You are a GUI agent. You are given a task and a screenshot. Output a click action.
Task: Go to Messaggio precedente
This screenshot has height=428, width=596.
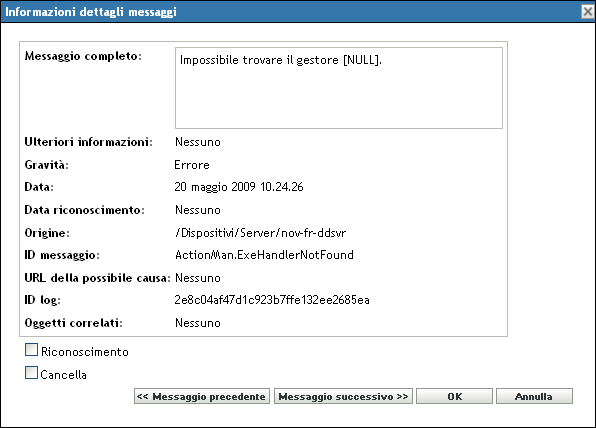point(202,396)
